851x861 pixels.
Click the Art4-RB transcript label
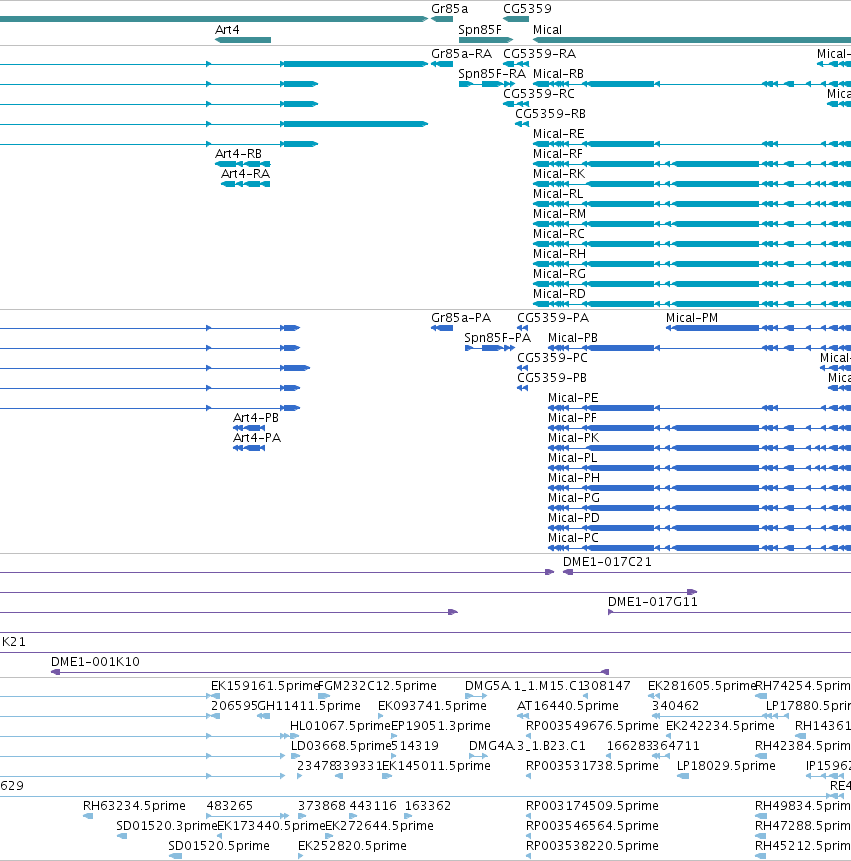pyautogui.click(x=238, y=154)
